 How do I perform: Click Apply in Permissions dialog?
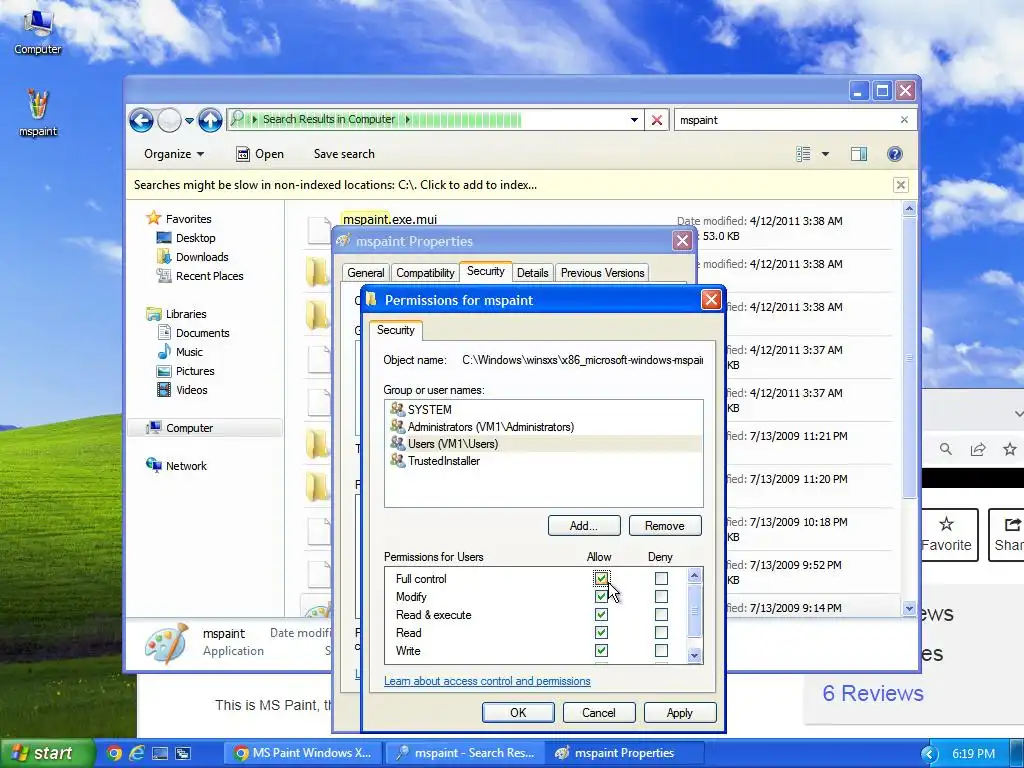pyautogui.click(x=680, y=712)
